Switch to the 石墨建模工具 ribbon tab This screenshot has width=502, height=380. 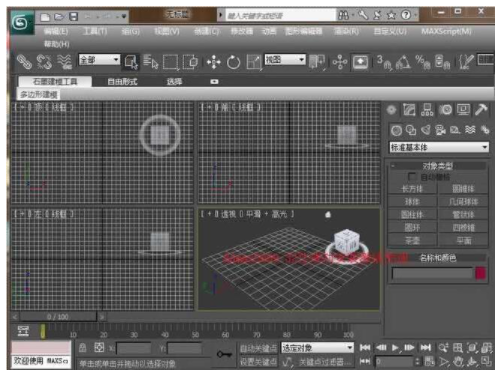pyautogui.click(x=55, y=82)
